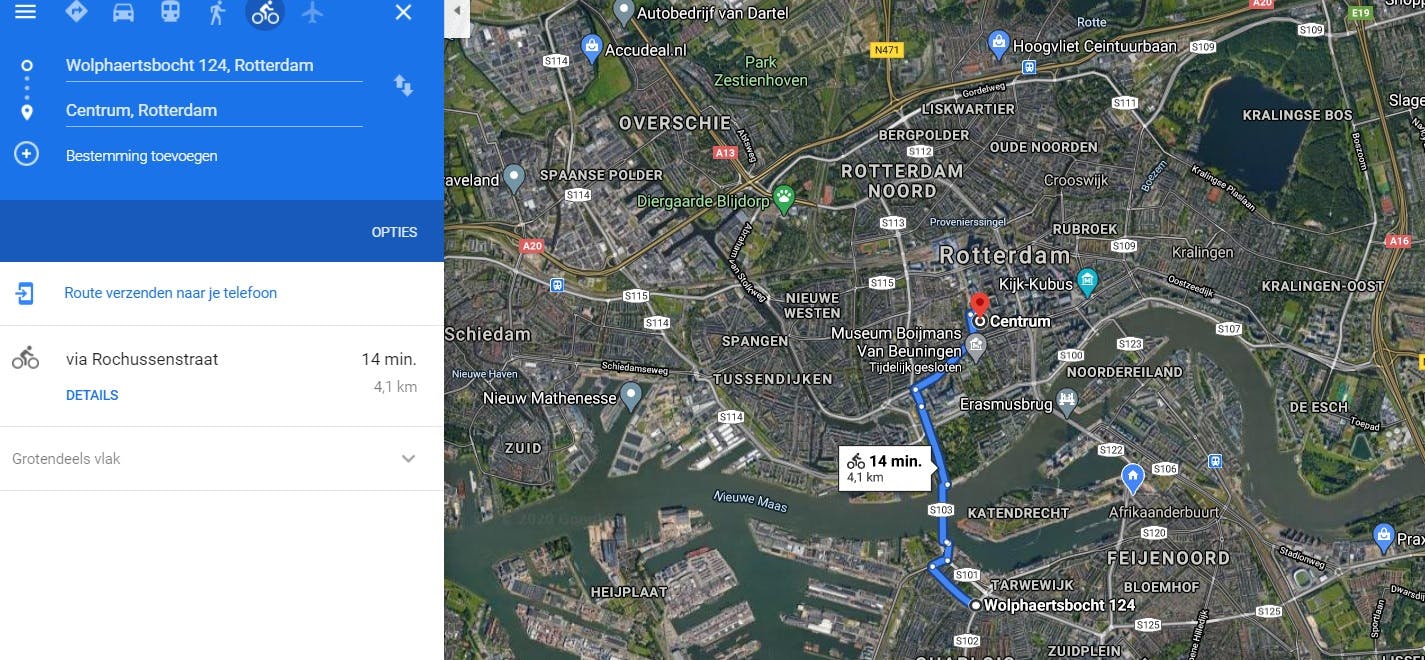Select the via Rochussenstraat route option

221,376
